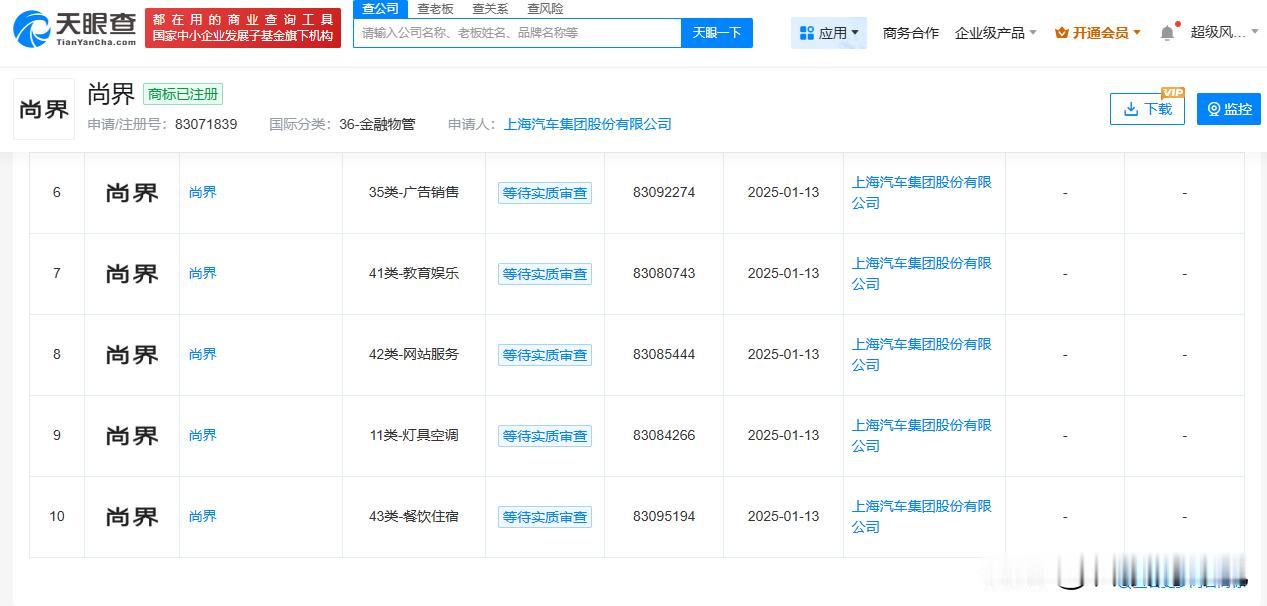Image resolution: width=1267 pixels, height=606 pixels.
Task: Click 等待实质审查 status in row 9
Action: (545, 436)
